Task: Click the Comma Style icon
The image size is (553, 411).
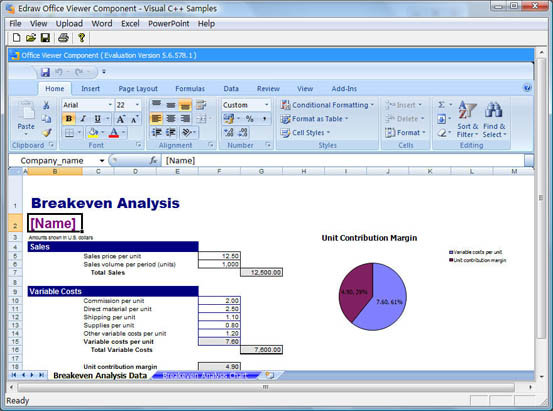Action: [x=264, y=119]
